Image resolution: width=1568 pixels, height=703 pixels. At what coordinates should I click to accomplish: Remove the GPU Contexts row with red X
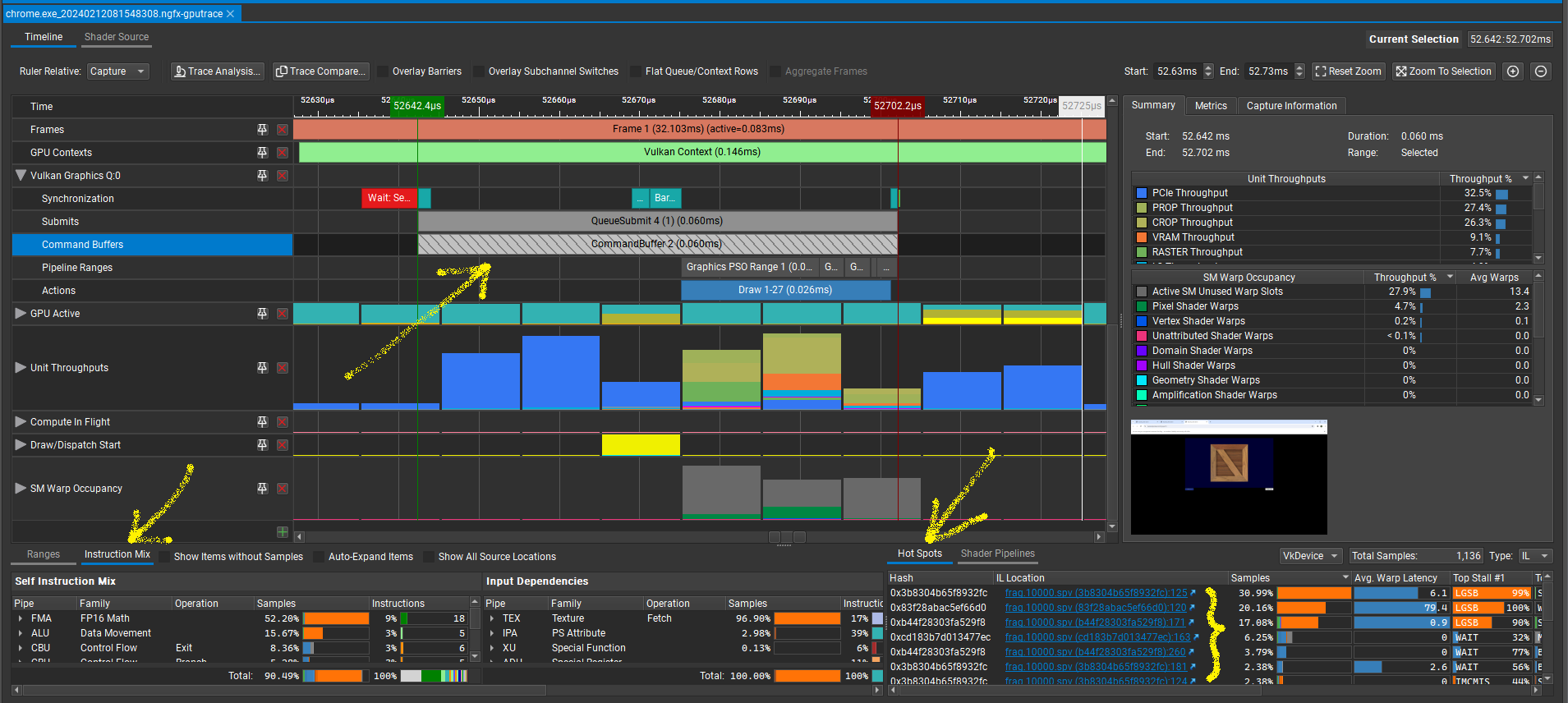tap(283, 153)
